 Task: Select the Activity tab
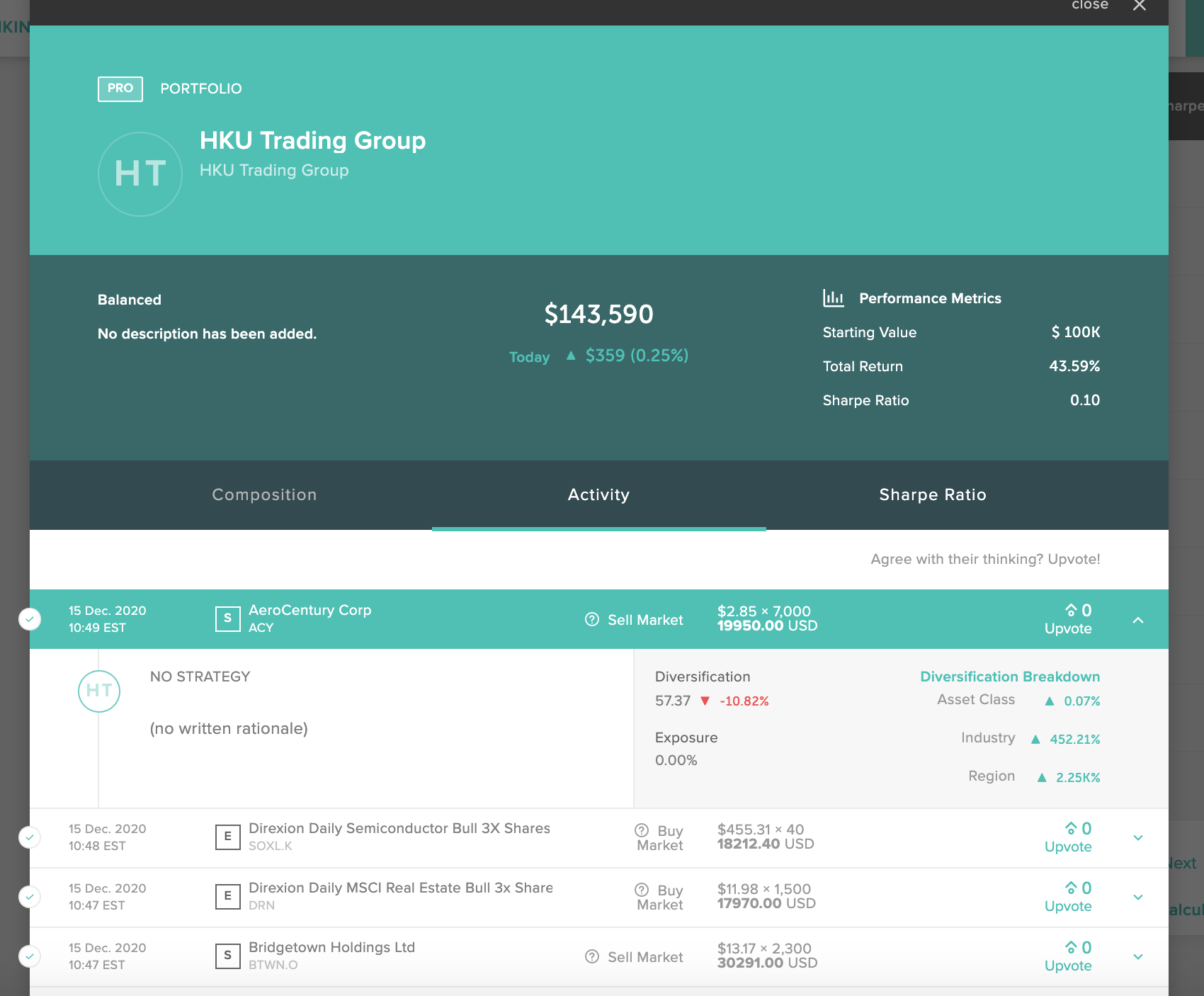[x=599, y=494]
